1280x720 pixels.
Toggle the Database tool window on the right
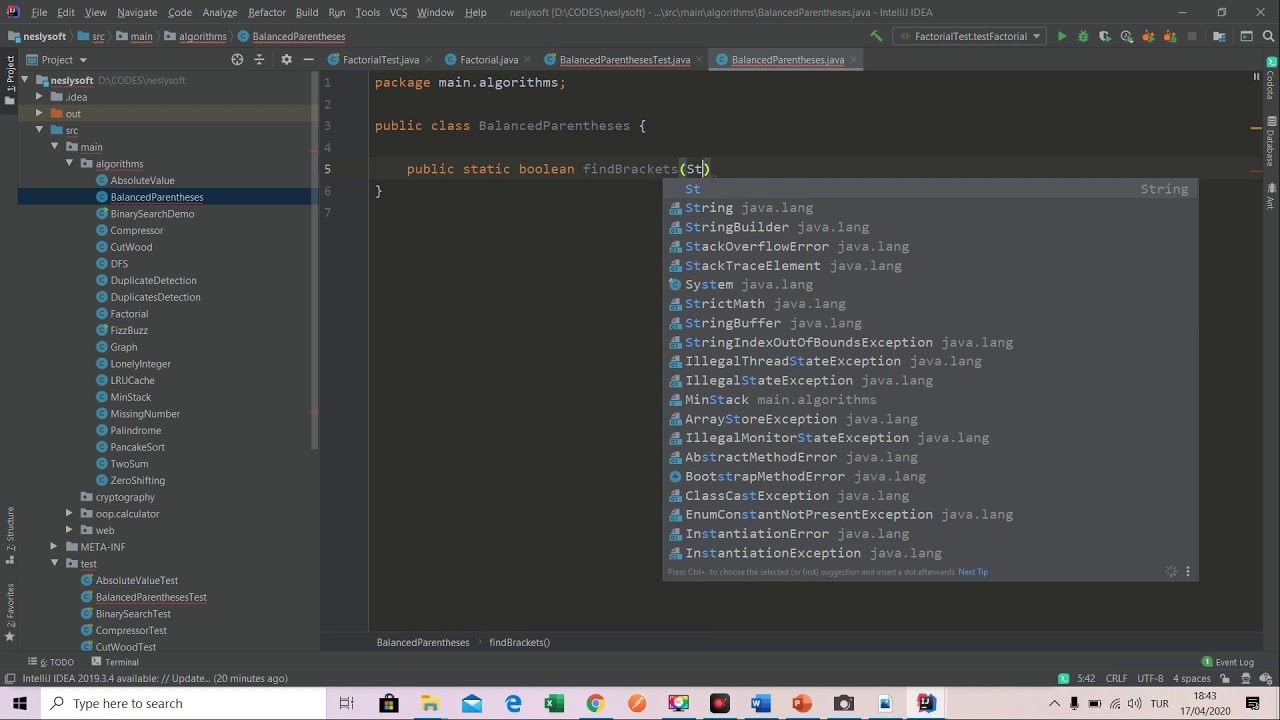[1271, 142]
